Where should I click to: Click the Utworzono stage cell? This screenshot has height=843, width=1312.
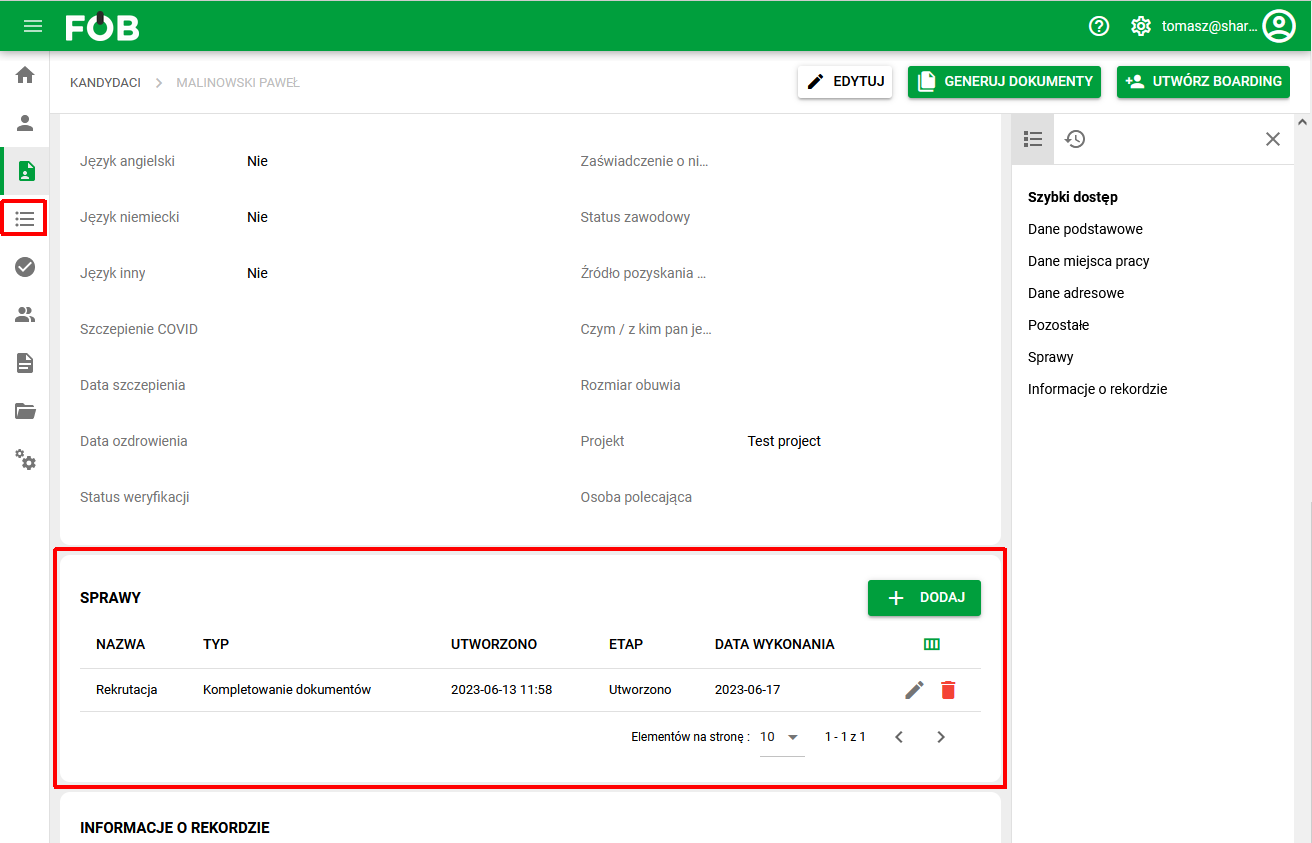click(x=640, y=690)
